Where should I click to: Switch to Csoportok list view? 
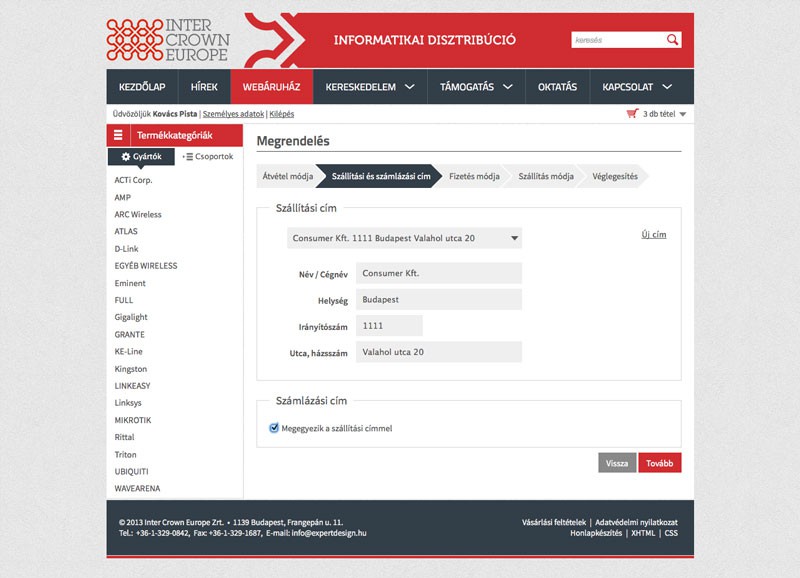pos(208,157)
